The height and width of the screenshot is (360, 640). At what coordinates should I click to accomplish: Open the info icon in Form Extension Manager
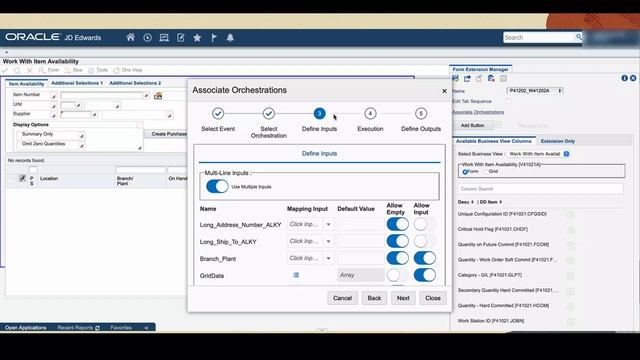click(x=624, y=78)
